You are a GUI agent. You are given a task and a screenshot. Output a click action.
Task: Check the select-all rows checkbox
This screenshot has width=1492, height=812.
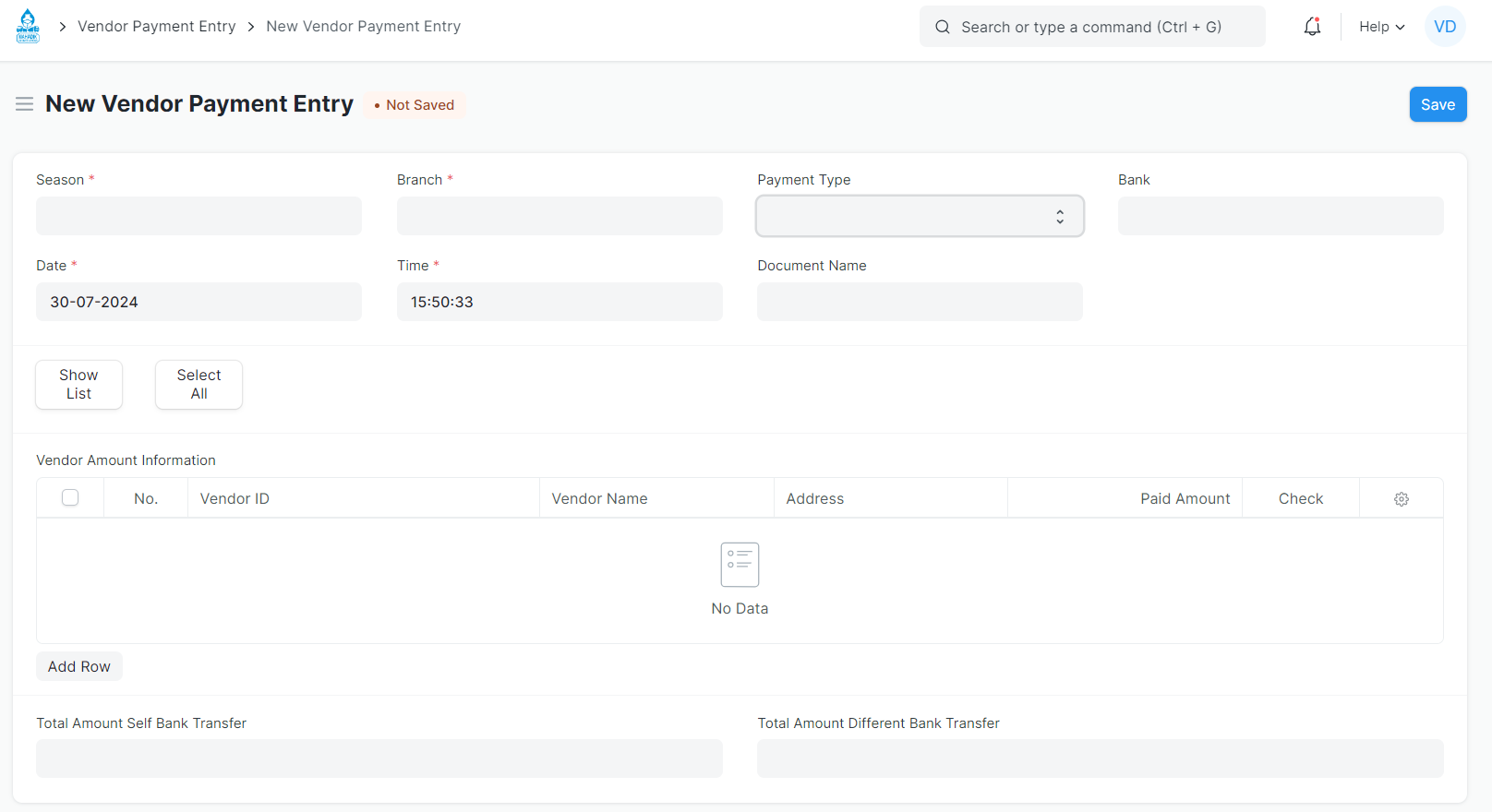[70, 498]
